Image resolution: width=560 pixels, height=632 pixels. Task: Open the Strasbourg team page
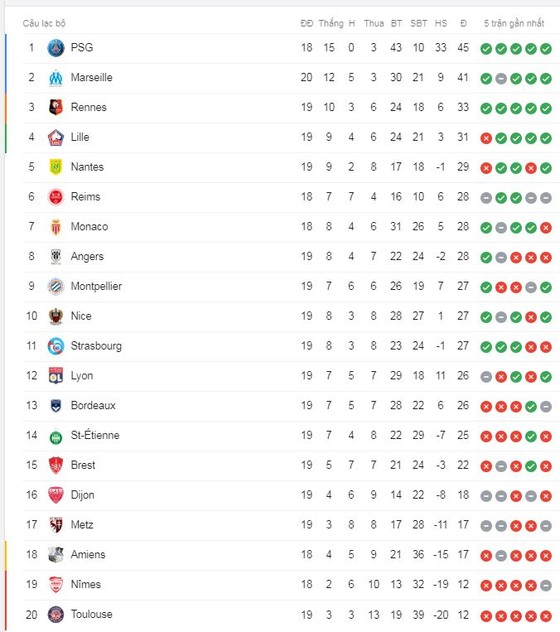coord(96,346)
